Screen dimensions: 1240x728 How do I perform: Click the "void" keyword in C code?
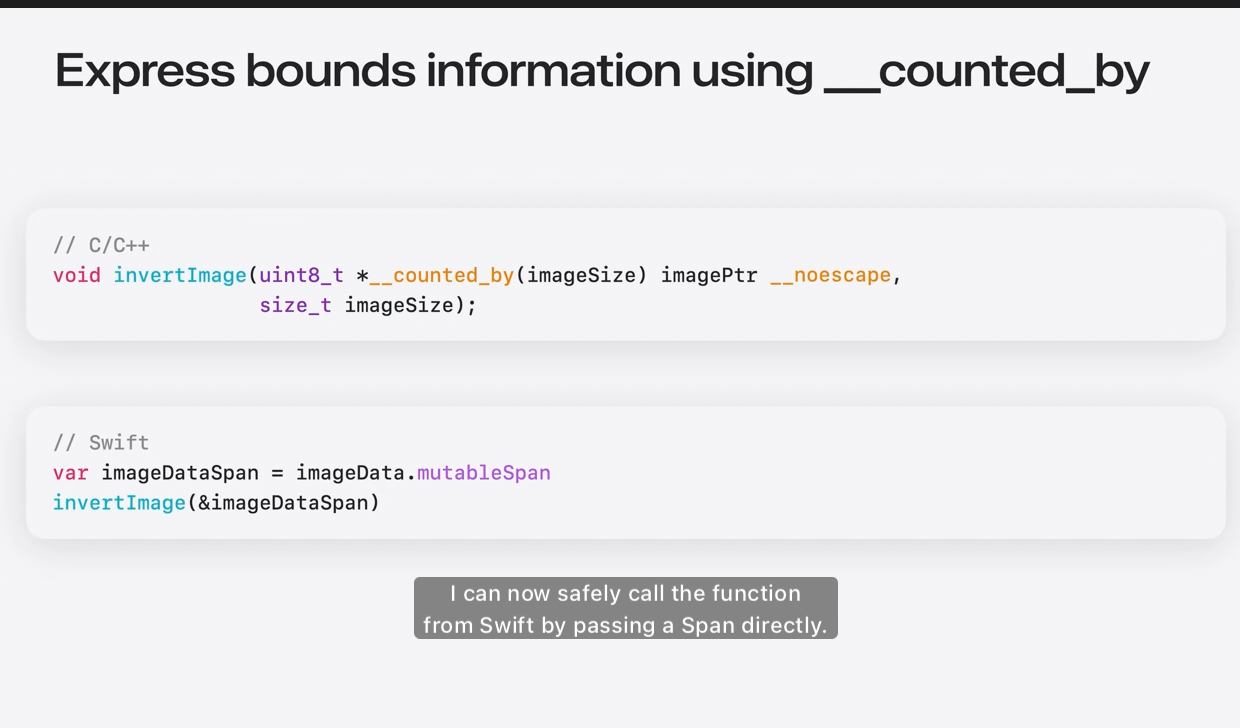click(77, 275)
